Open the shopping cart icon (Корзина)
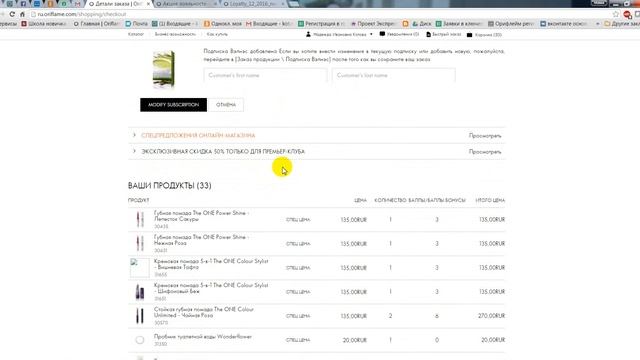This screenshot has height=360, width=640. pos(469,35)
